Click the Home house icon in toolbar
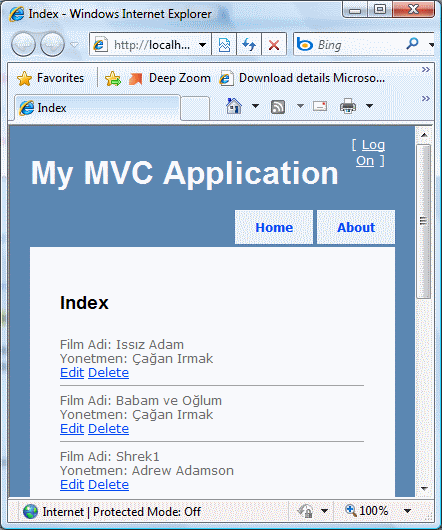Viewport: 442px width, 530px height. pos(234,106)
